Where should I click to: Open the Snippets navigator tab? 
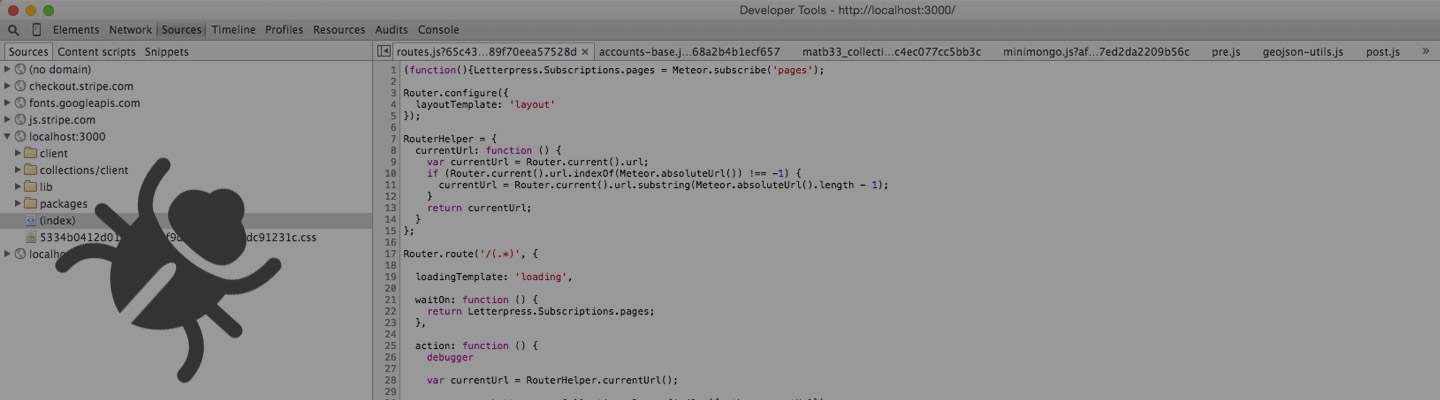coord(166,52)
